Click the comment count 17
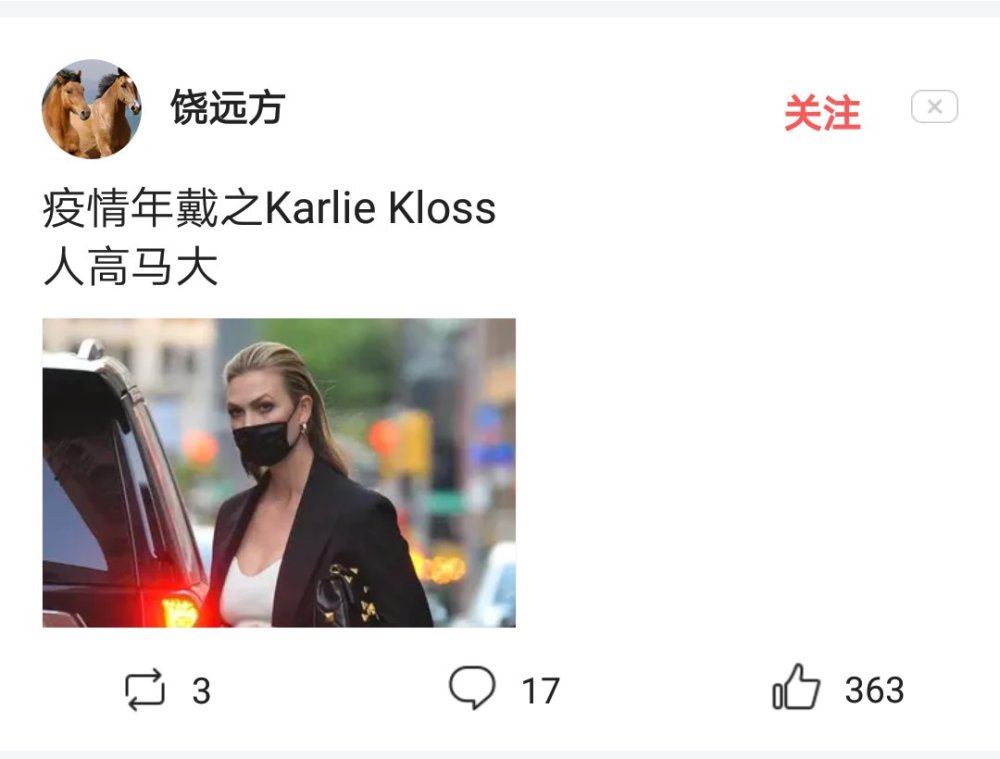 tap(540, 691)
